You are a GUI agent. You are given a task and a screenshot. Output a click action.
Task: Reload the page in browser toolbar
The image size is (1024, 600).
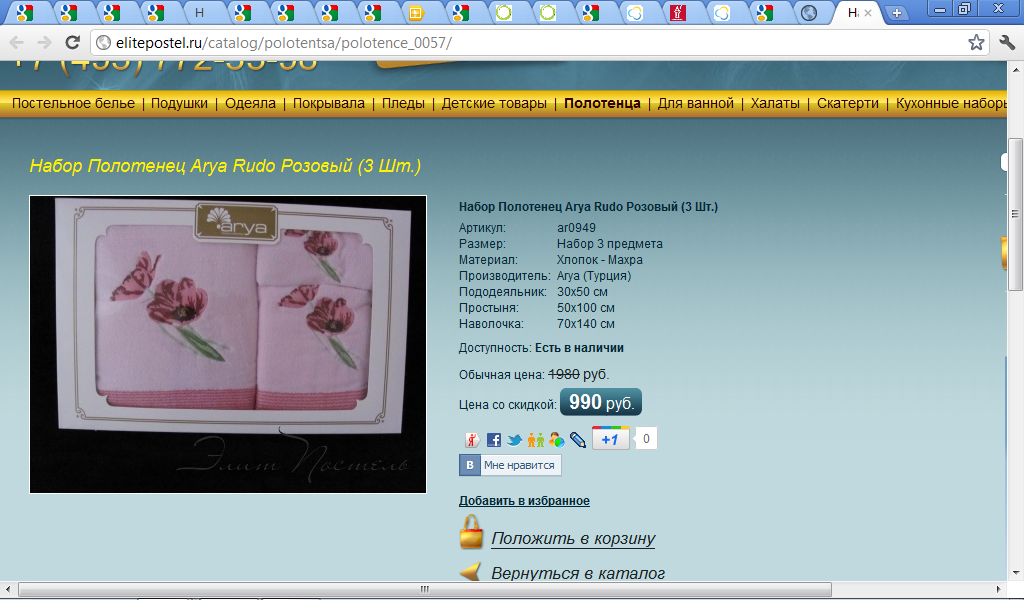click(x=72, y=42)
